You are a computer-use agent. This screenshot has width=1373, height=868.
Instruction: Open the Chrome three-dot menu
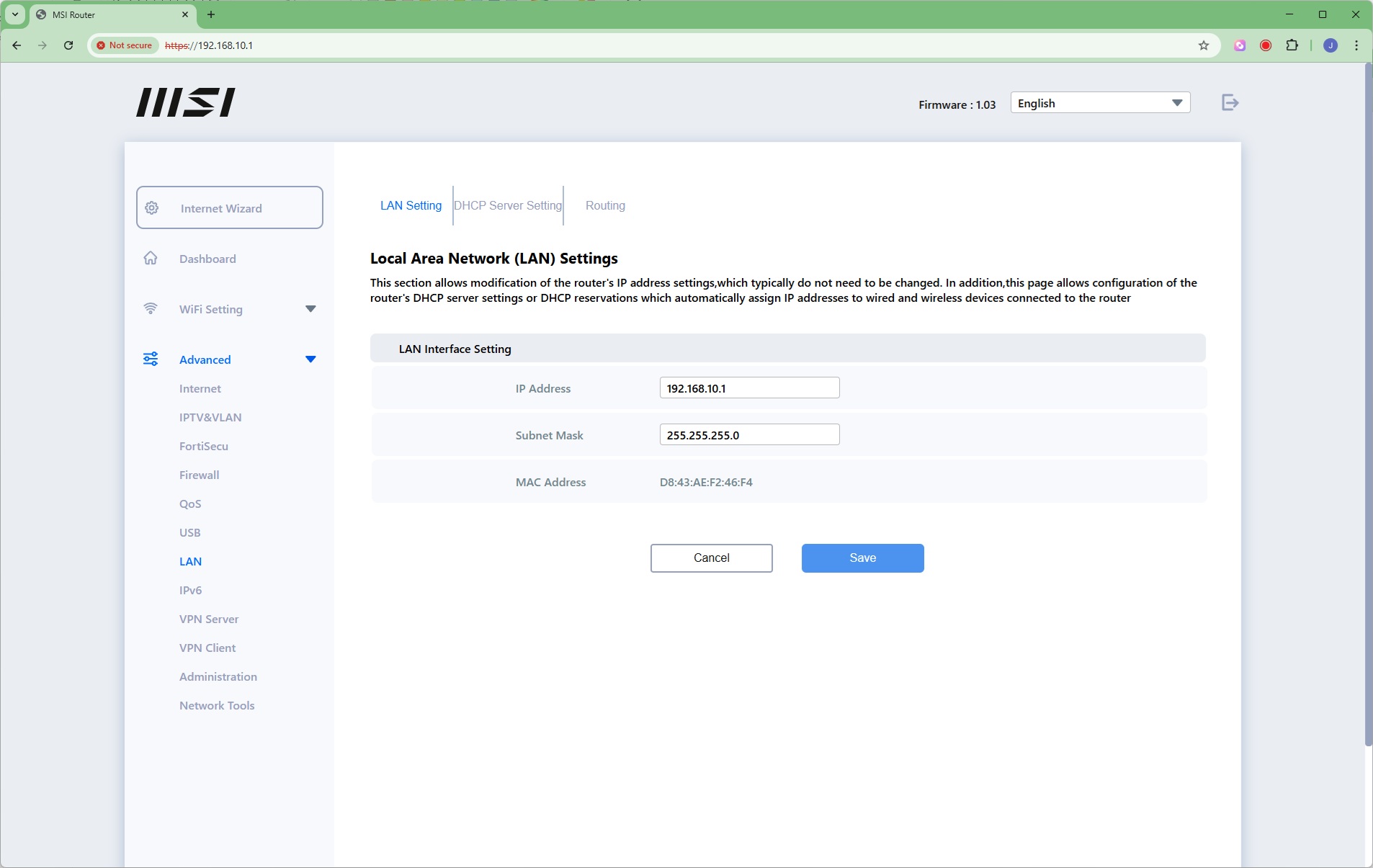pyautogui.click(x=1356, y=45)
